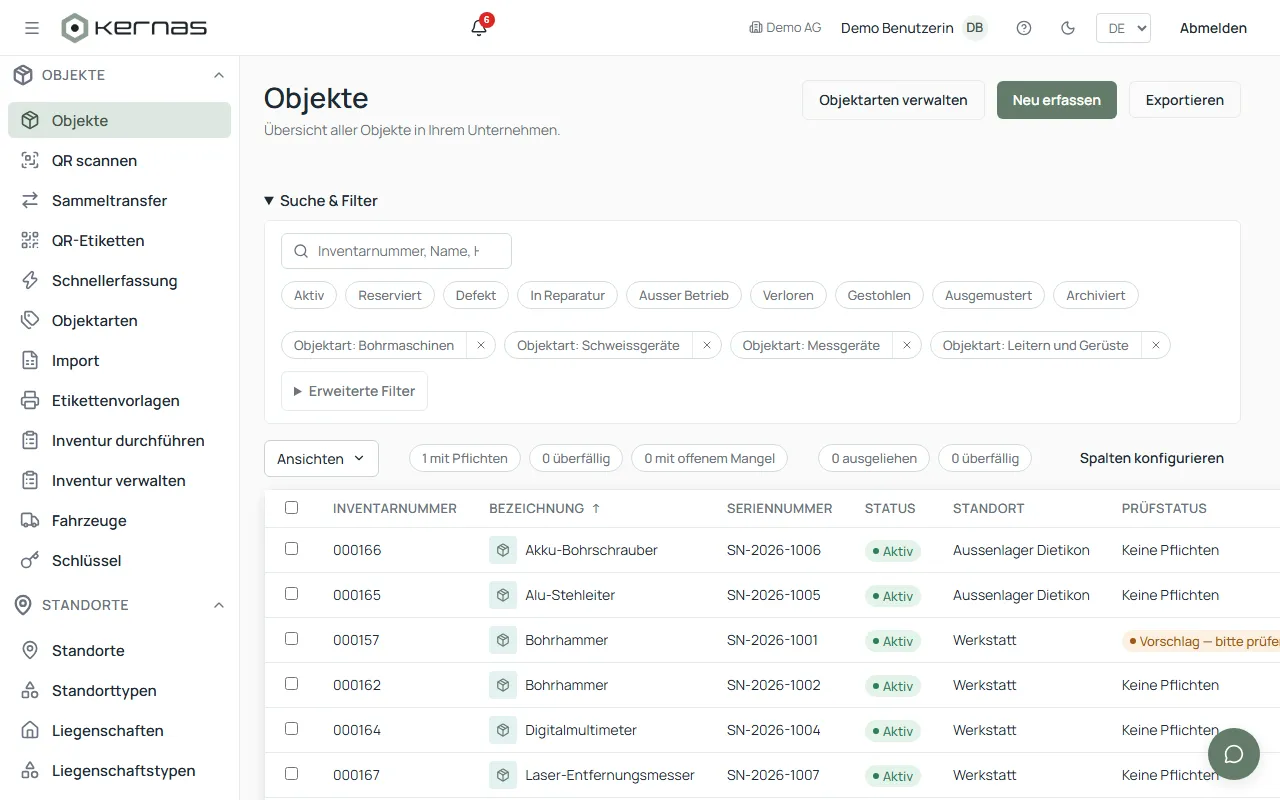Viewport: 1280px width, 800px height.
Task: Open Schnellerfassung in sidebar
Action: 119,280
